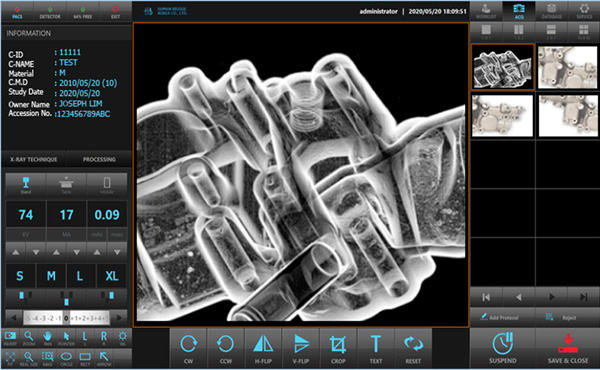Image resolution: width=600 pixels, height=370 pixels.
Task: Draw with the Rect tool
Action: click(x=85, y=359)
